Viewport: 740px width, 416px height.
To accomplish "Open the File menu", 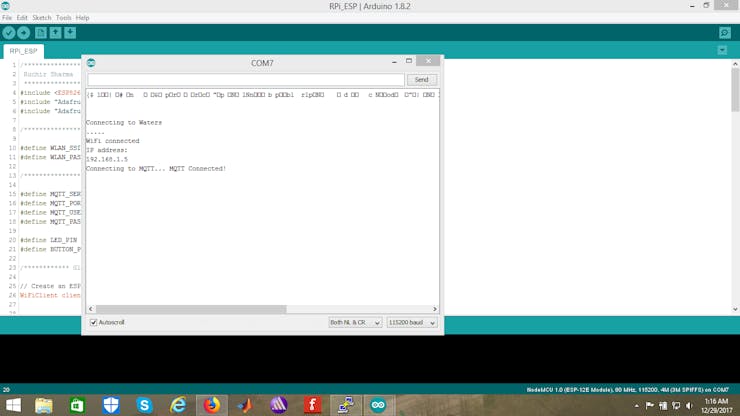I will (x=7, y=17).
